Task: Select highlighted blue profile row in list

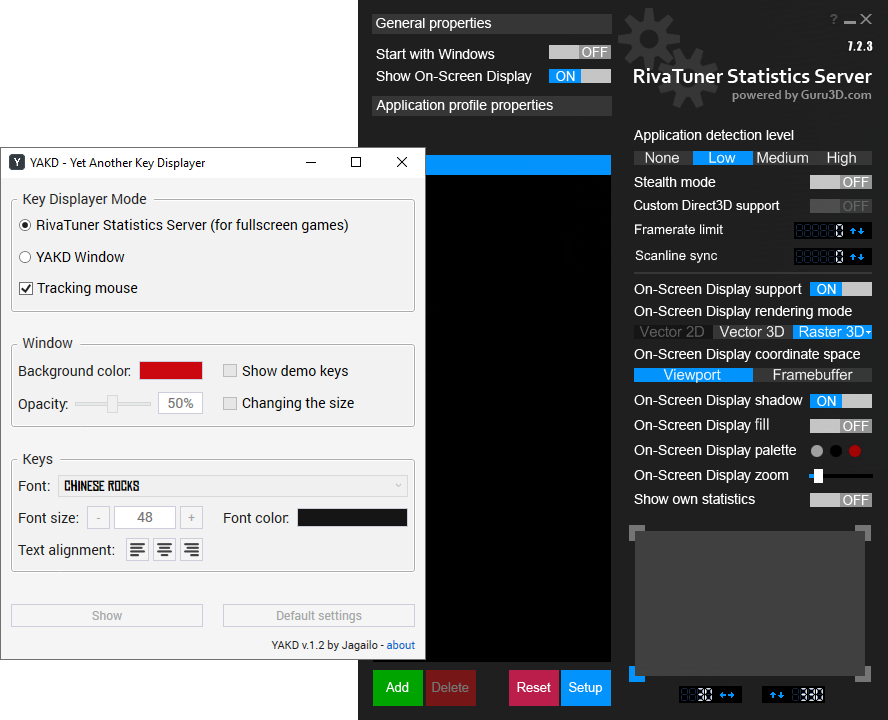Action: click(x=518, y=165)
